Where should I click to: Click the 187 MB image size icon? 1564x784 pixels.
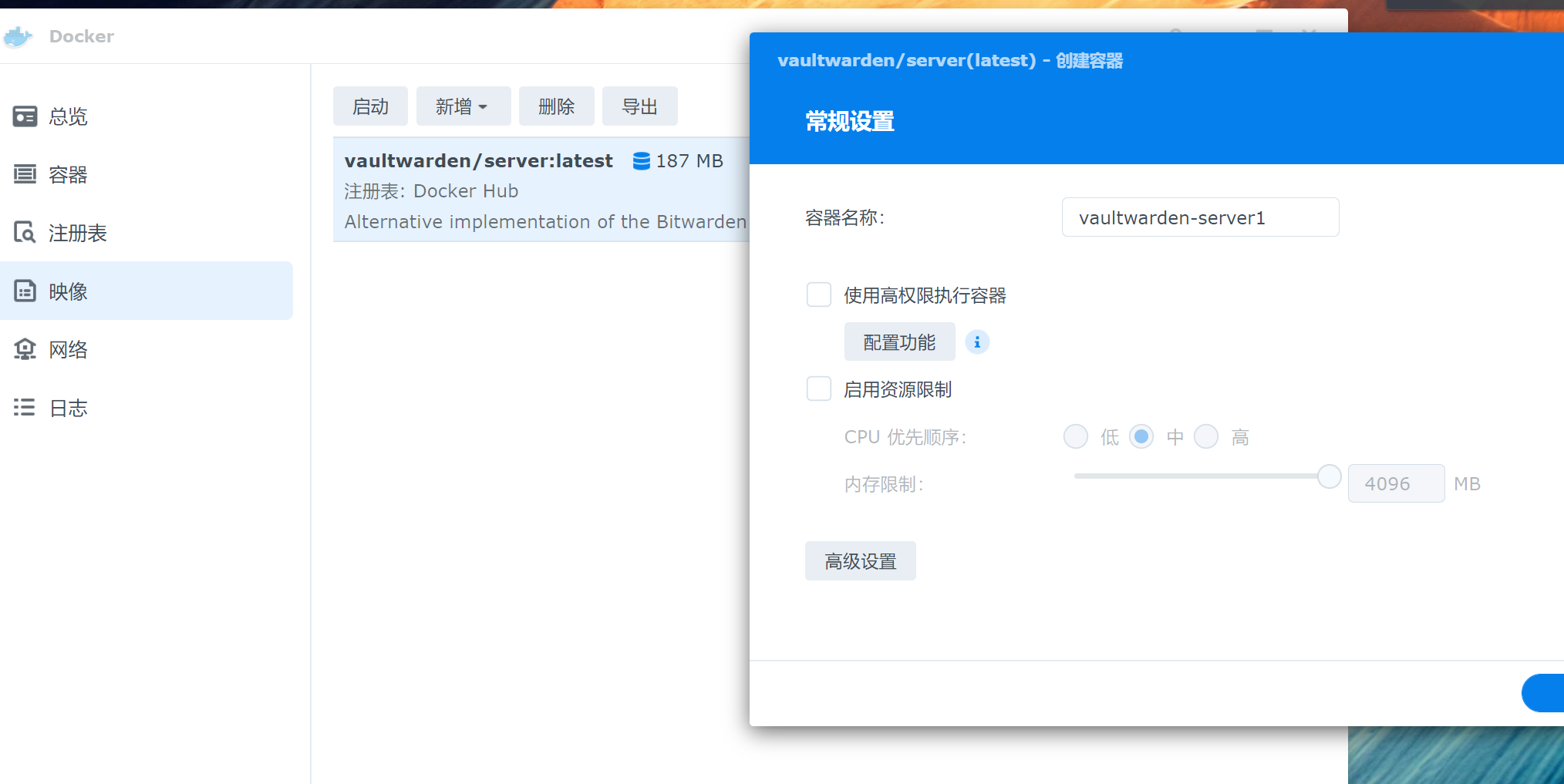tap(641, 160)
